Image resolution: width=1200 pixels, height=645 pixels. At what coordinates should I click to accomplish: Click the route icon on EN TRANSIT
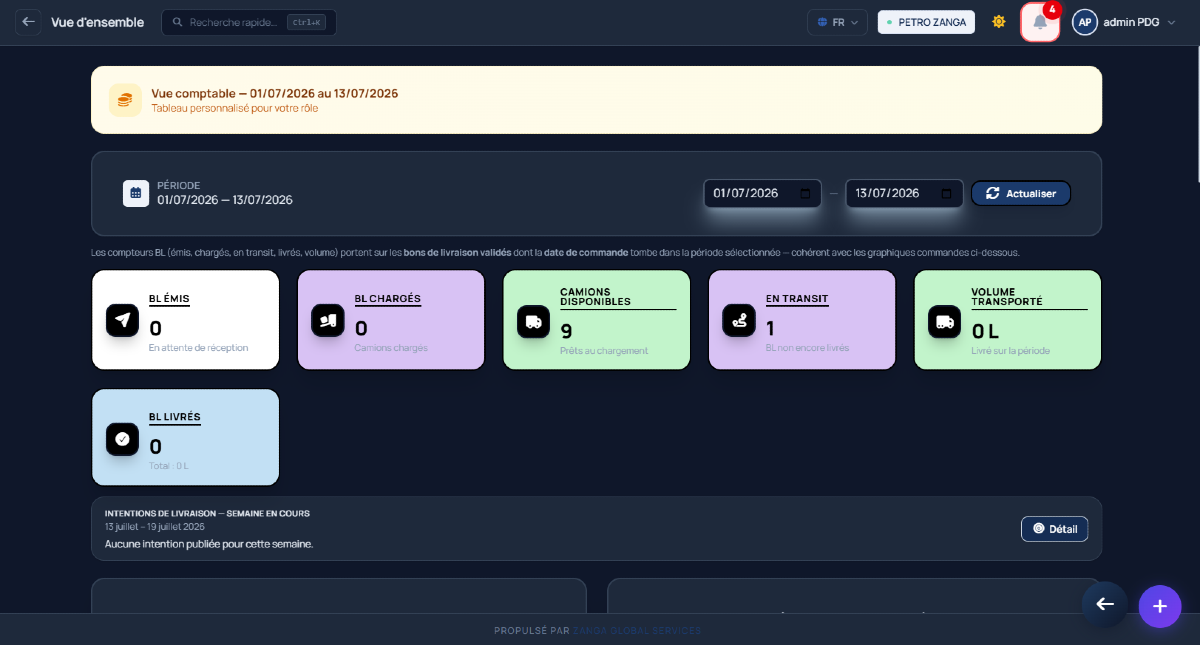click(740, 320)
